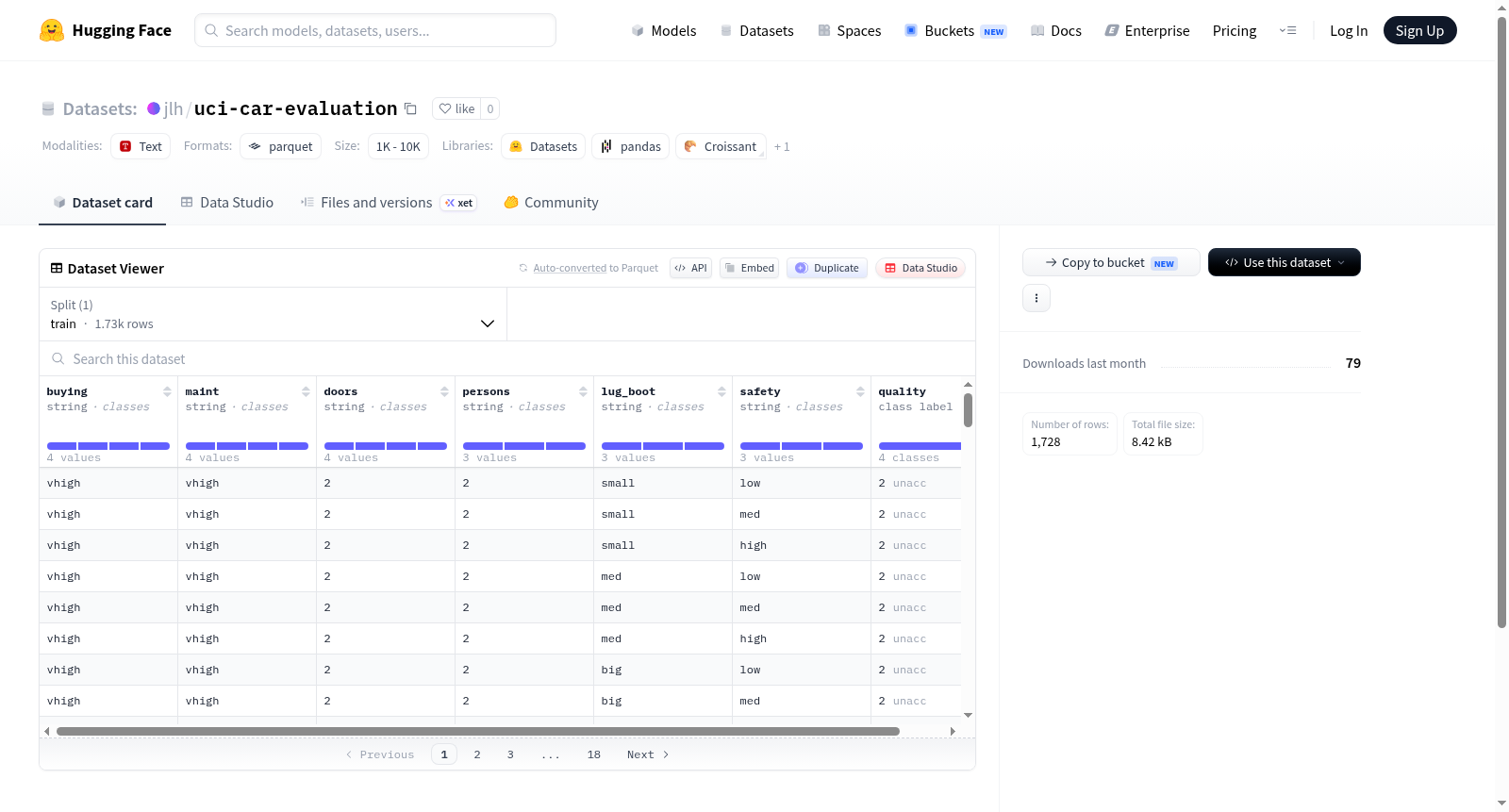Expand Use this dataset dropdown
This screenshot has height=812, width=1509.
1285,262
